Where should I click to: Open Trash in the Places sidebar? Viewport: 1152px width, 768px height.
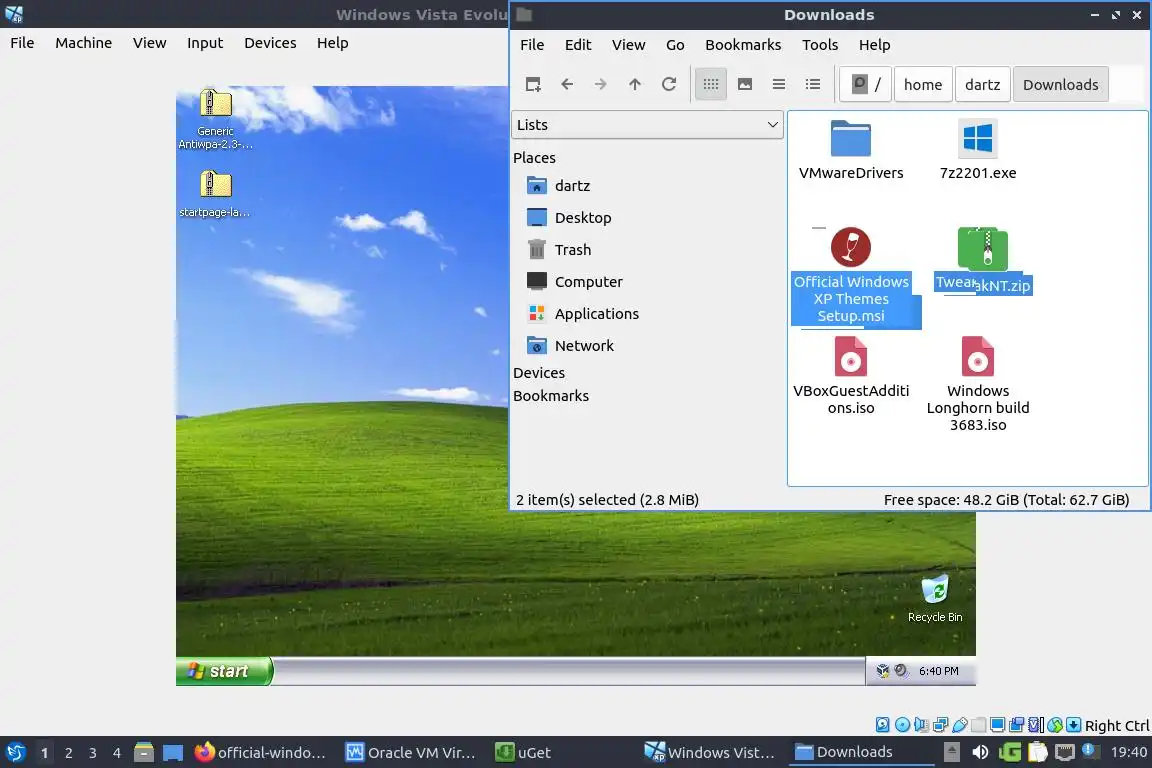[x=558, y=250]
